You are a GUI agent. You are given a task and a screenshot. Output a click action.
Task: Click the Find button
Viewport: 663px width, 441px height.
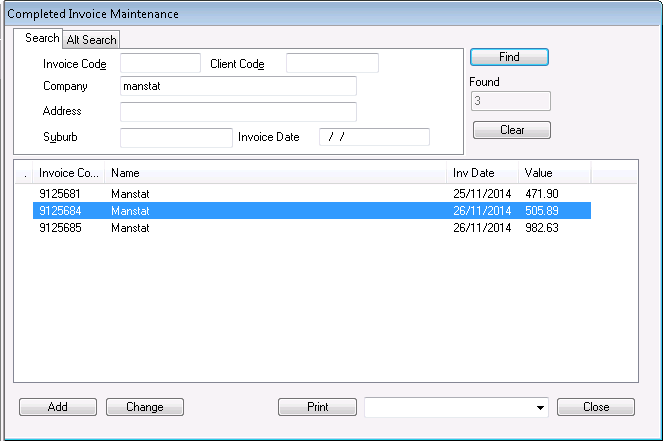[509, 57]
